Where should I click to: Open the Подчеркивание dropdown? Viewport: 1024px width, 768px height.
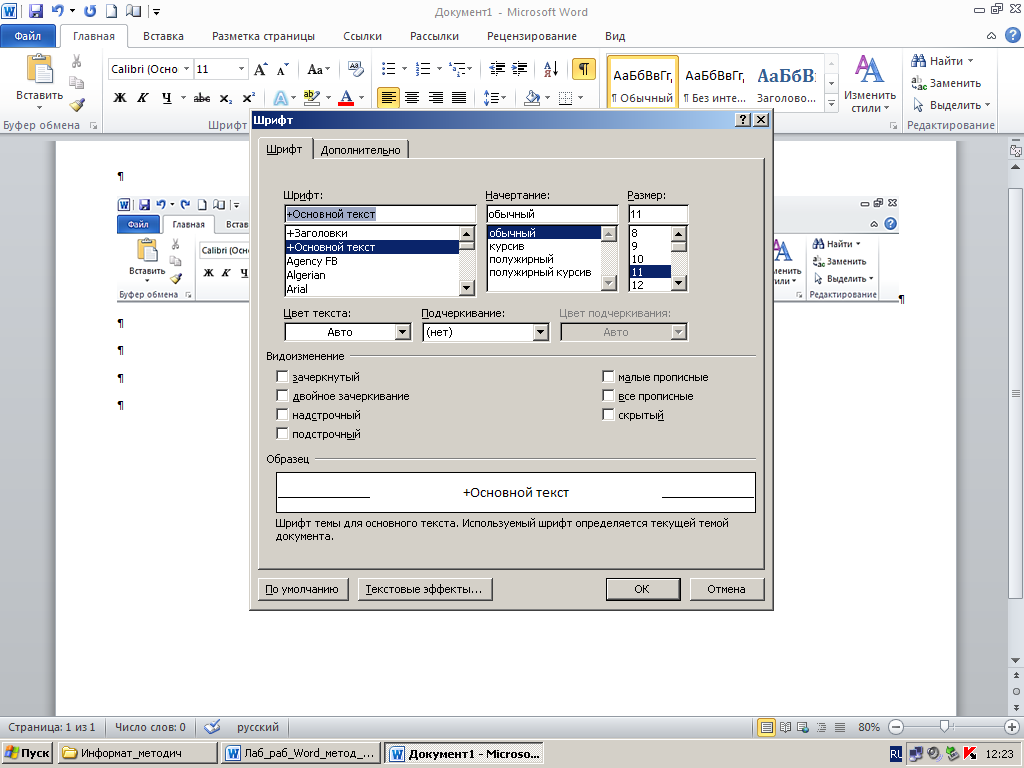(x=540, y=332)
